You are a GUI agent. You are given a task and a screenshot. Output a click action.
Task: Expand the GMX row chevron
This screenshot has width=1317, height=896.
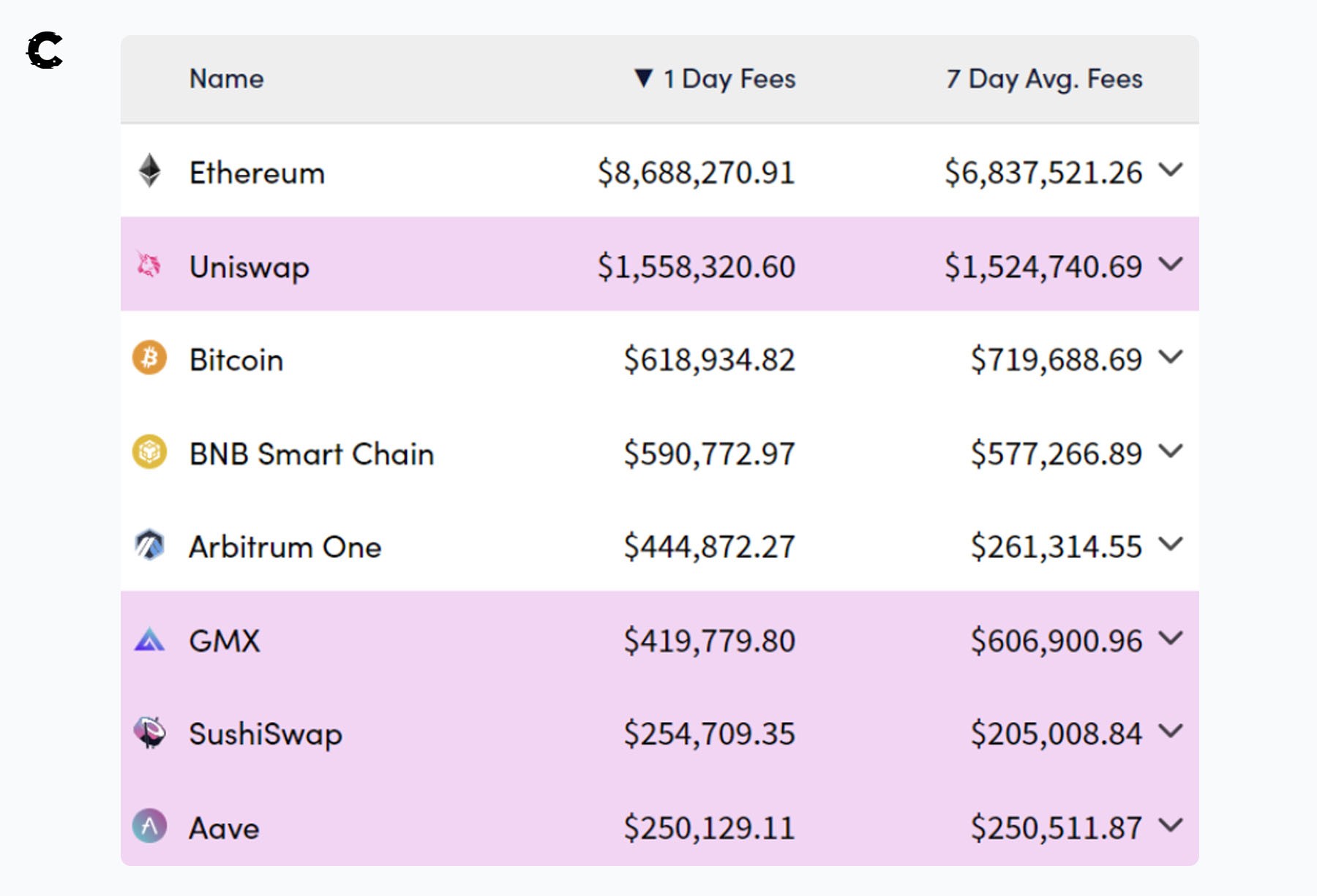[1171, 639]
